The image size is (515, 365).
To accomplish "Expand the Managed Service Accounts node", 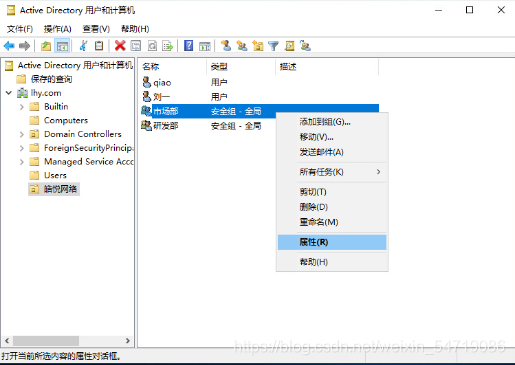I will [22, 162].
